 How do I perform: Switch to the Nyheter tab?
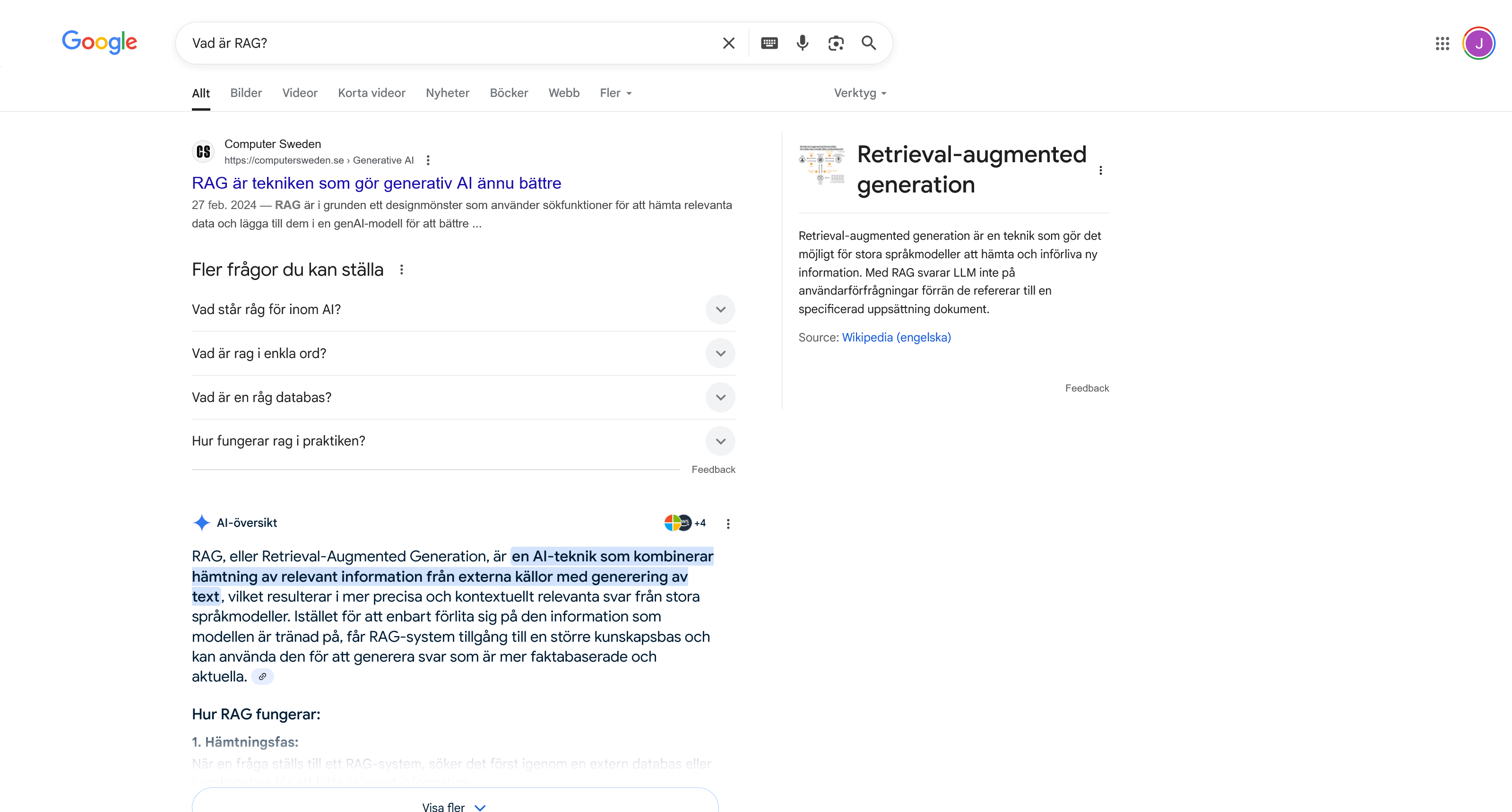[447, 93]
